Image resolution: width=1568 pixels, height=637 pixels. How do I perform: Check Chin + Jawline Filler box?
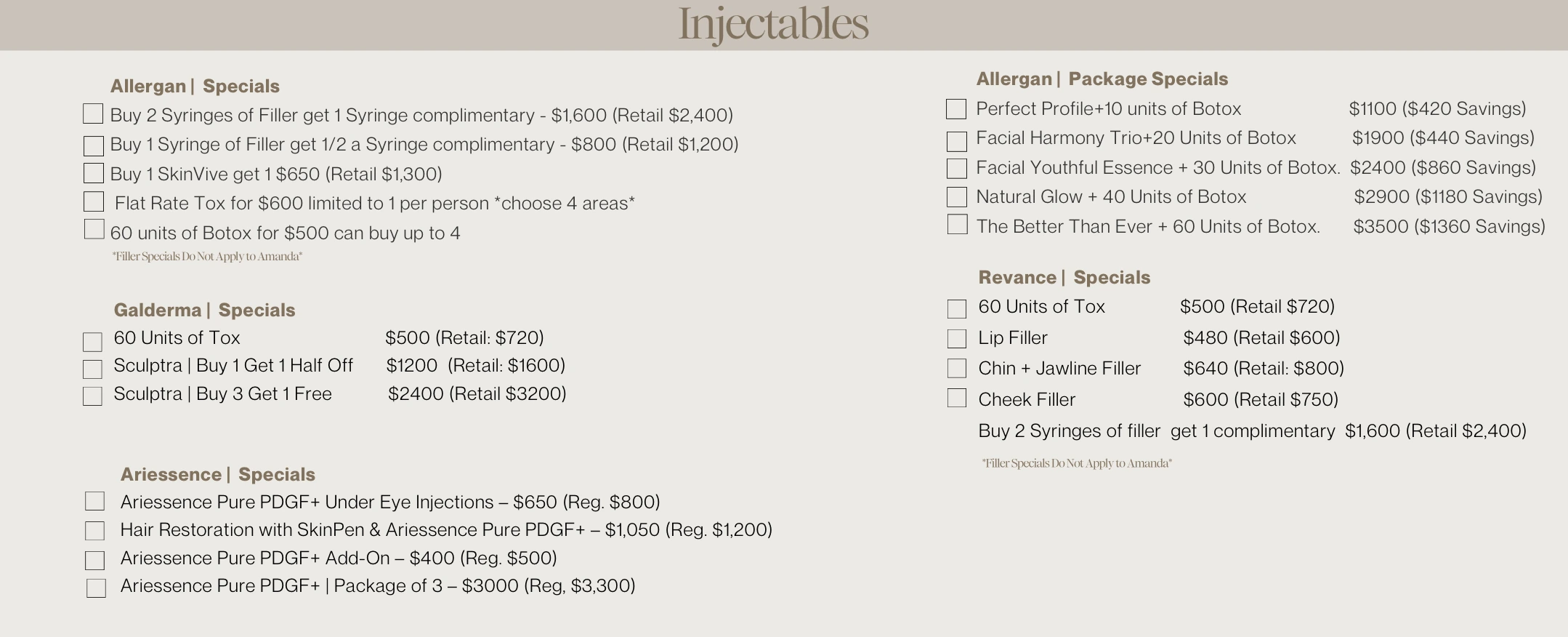click(957, 369)
